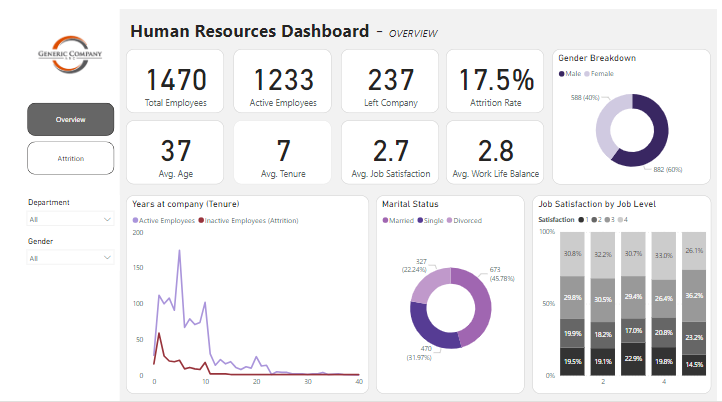Click the 2.7 Avg. Job Satisfaction card
The image size is (722, 402).
tap(390, 152)
